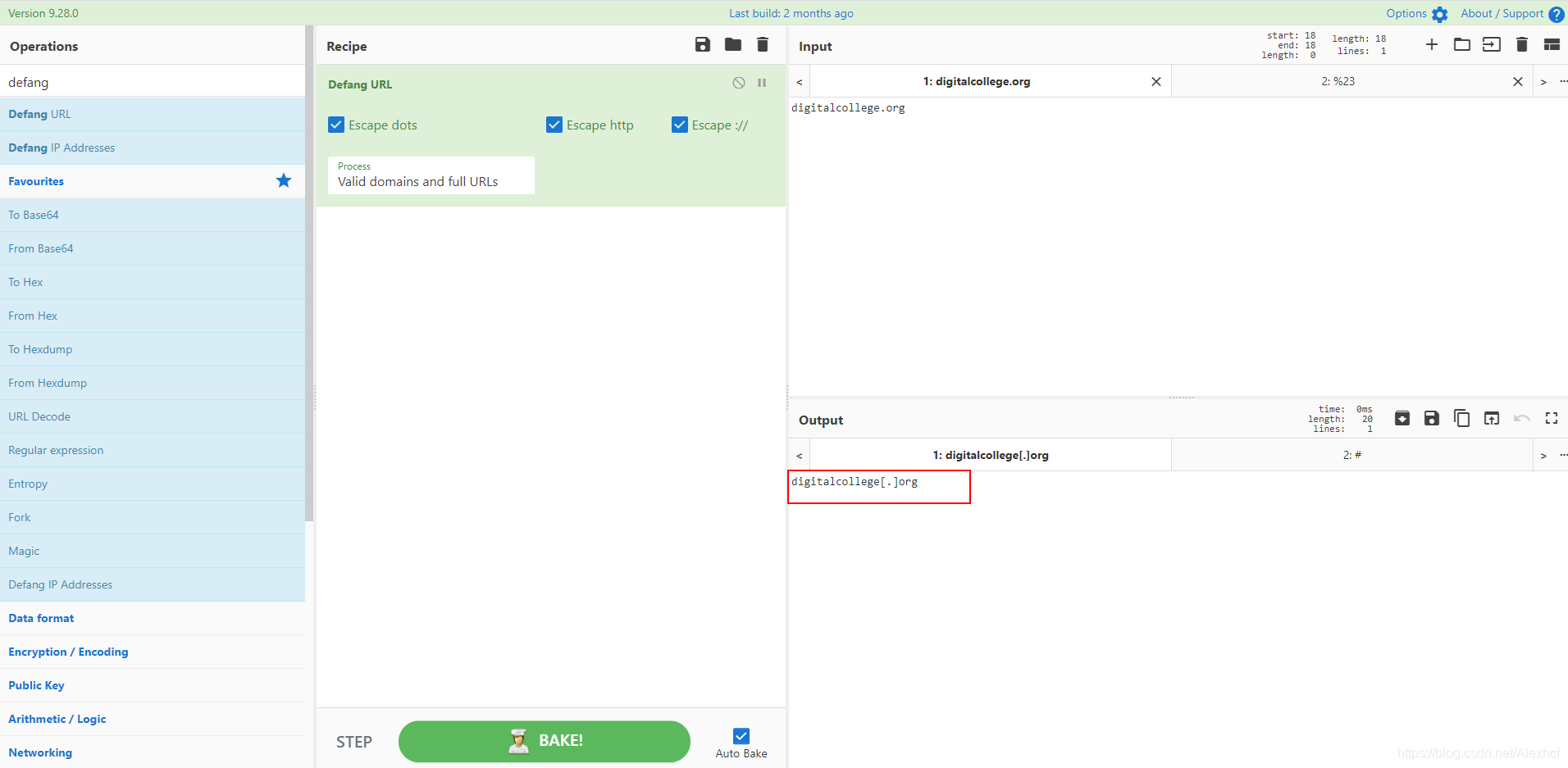
Task: Maximise the output pane
Action: 1552,418
